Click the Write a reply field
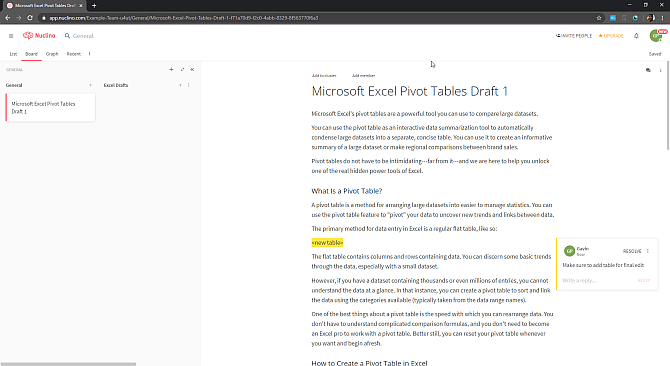This screenshot has height=366, width=670. tap(597, 281)
